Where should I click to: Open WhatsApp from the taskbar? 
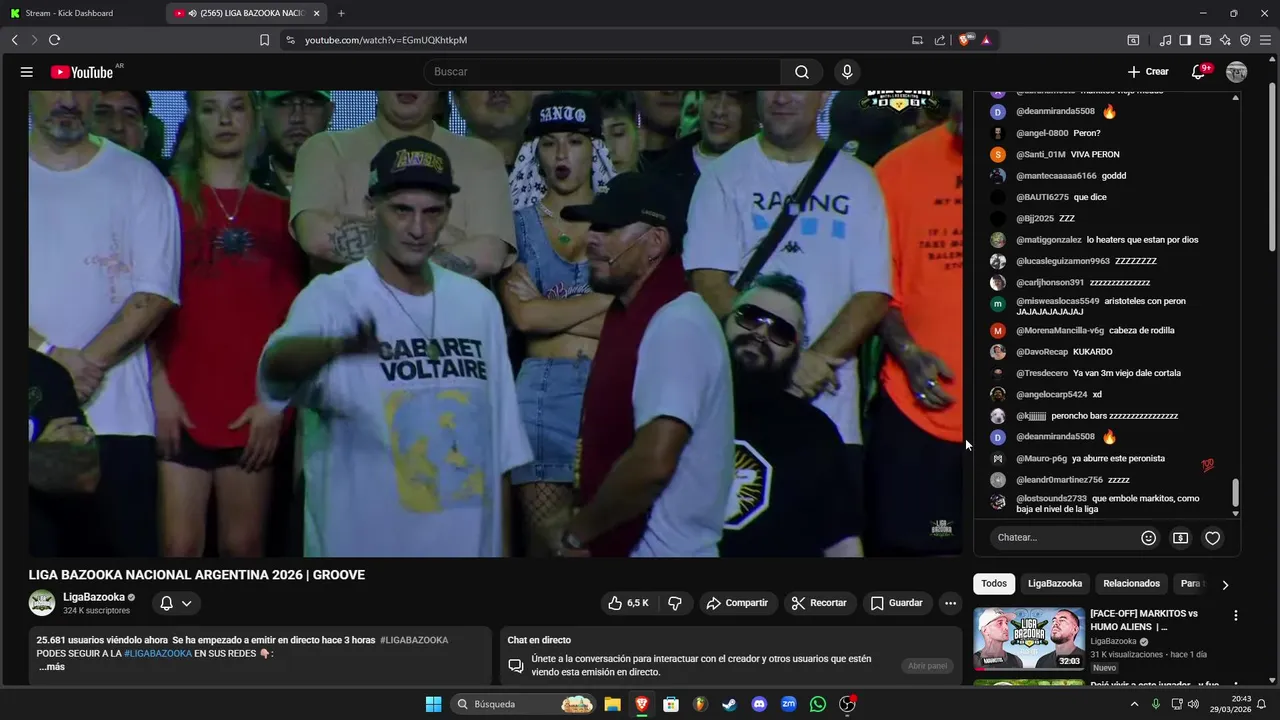[818, 704]
